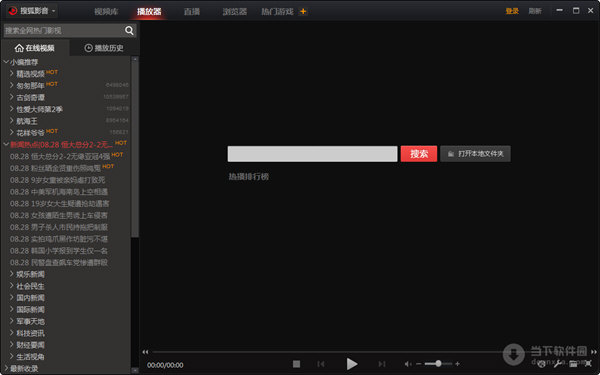
Task: Expand the 最新收录 section
Action: tap(6, 368)
